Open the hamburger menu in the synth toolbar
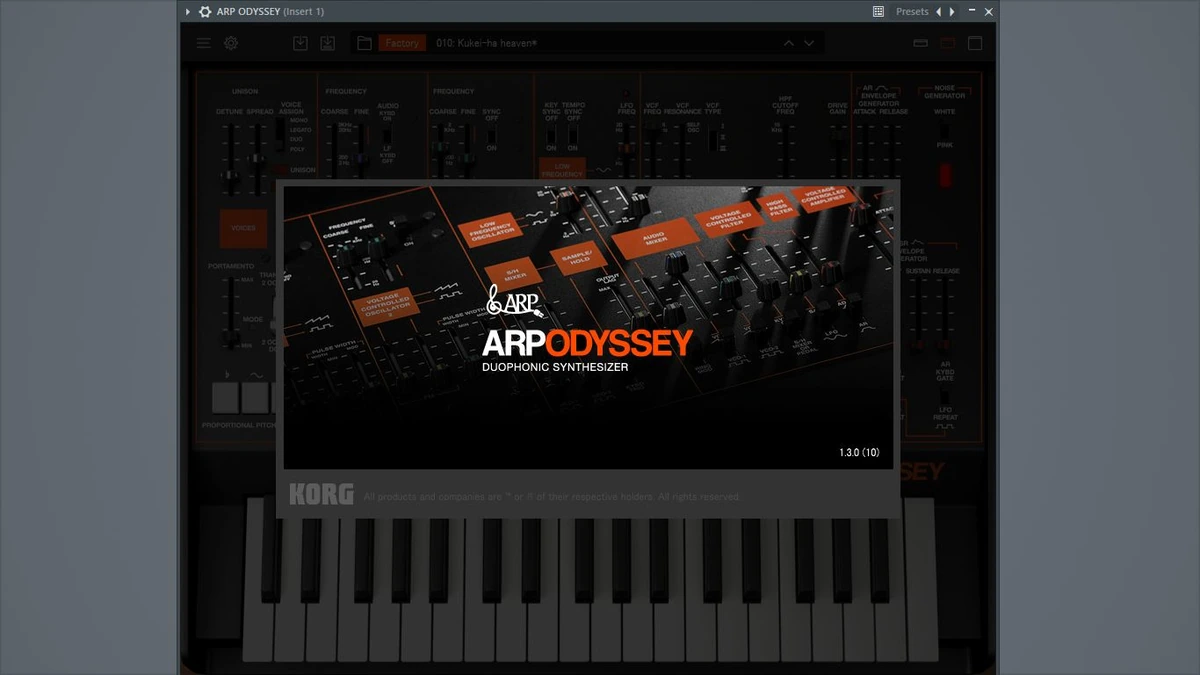The image size is (1200, 675). pyautogui.click(x=204, y=43)
